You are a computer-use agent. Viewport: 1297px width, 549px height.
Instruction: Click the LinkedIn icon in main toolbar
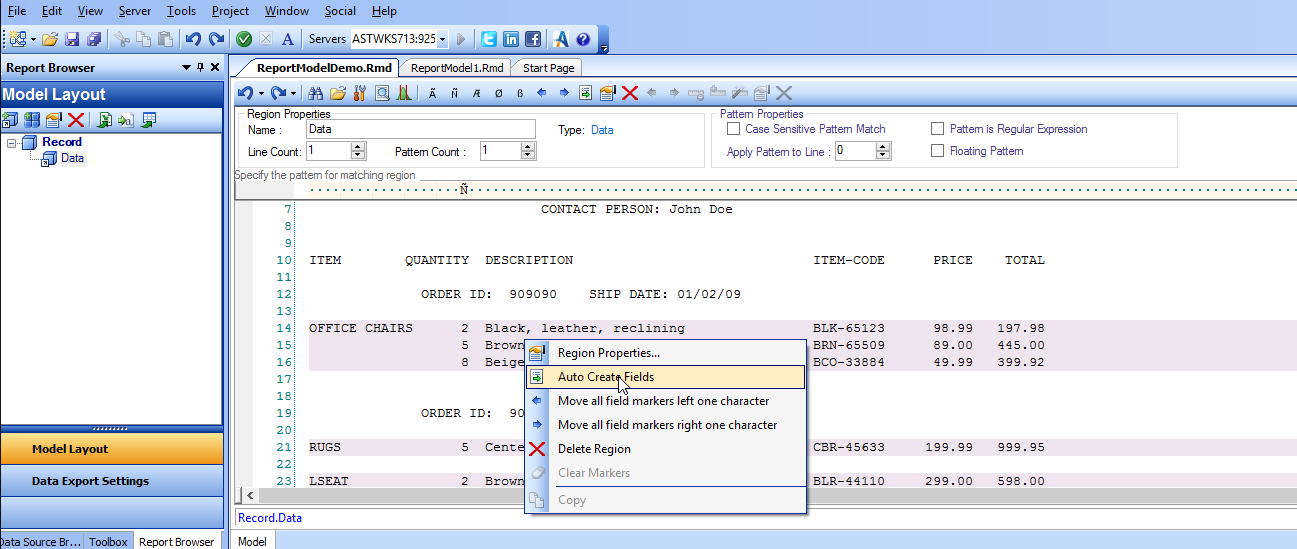point(511,39)
